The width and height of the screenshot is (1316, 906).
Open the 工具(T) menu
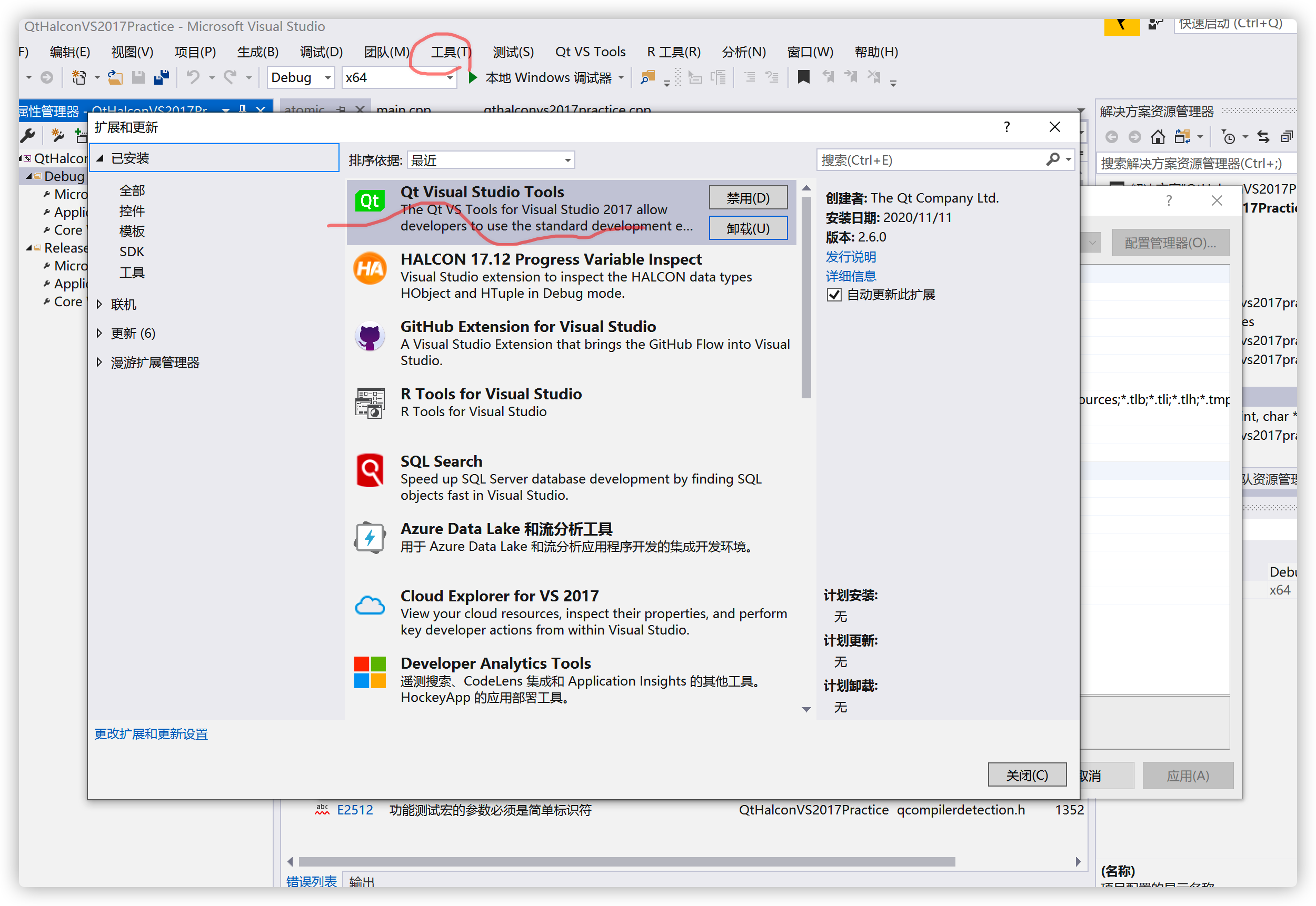click(x=451, y=52)
